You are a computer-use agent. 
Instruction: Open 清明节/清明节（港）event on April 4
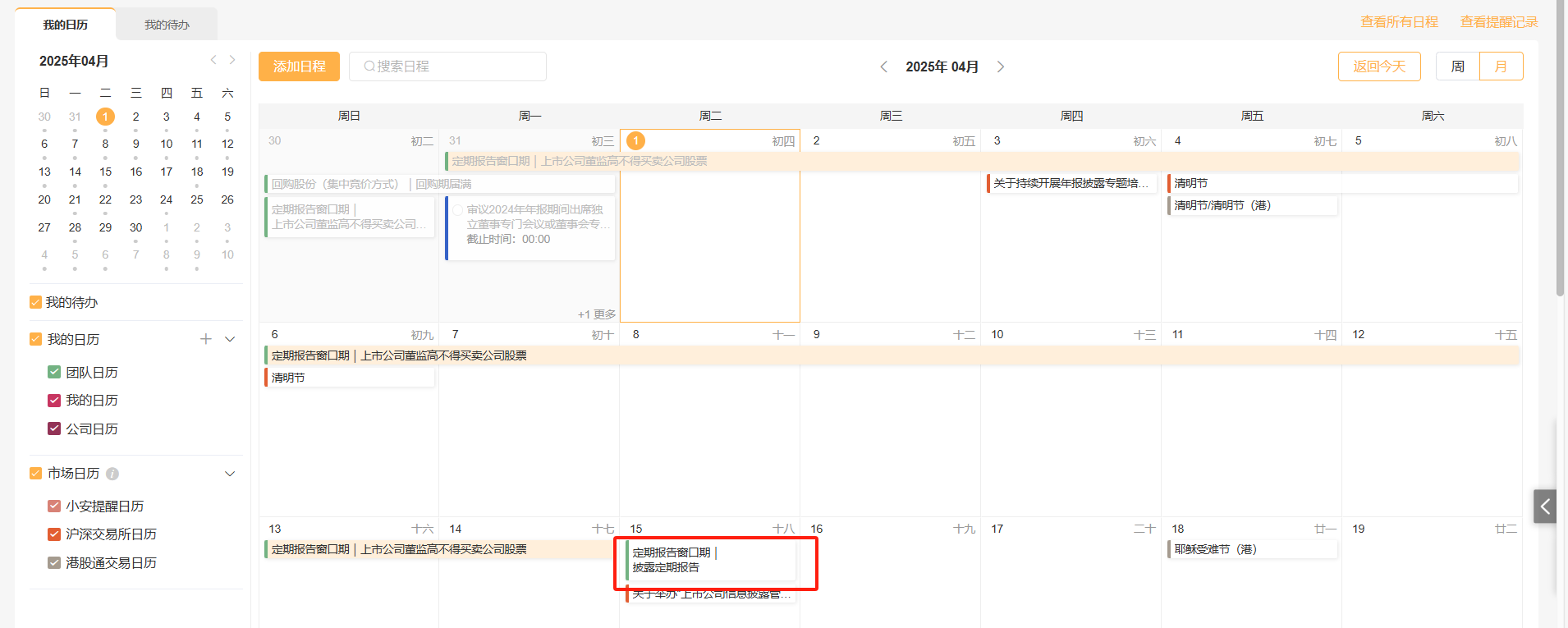(x=1253, y=205)
